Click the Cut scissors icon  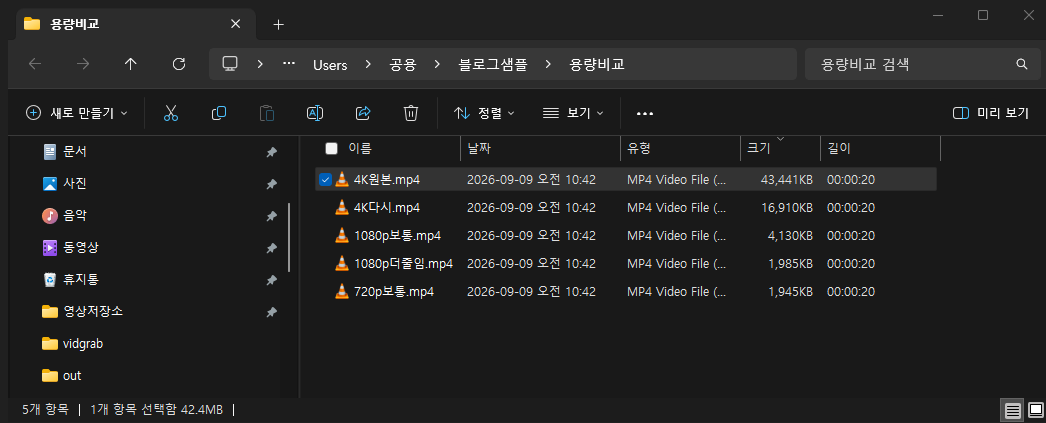[171, 113]
